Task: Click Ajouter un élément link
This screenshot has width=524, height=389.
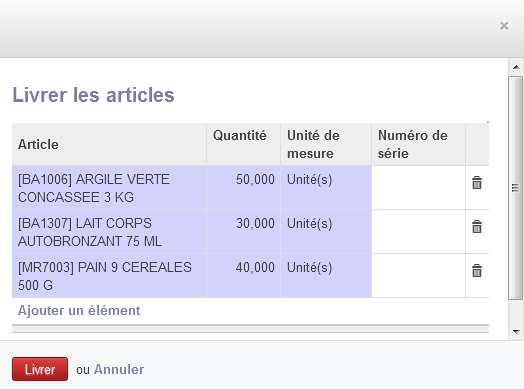Action: pos(79,310)
